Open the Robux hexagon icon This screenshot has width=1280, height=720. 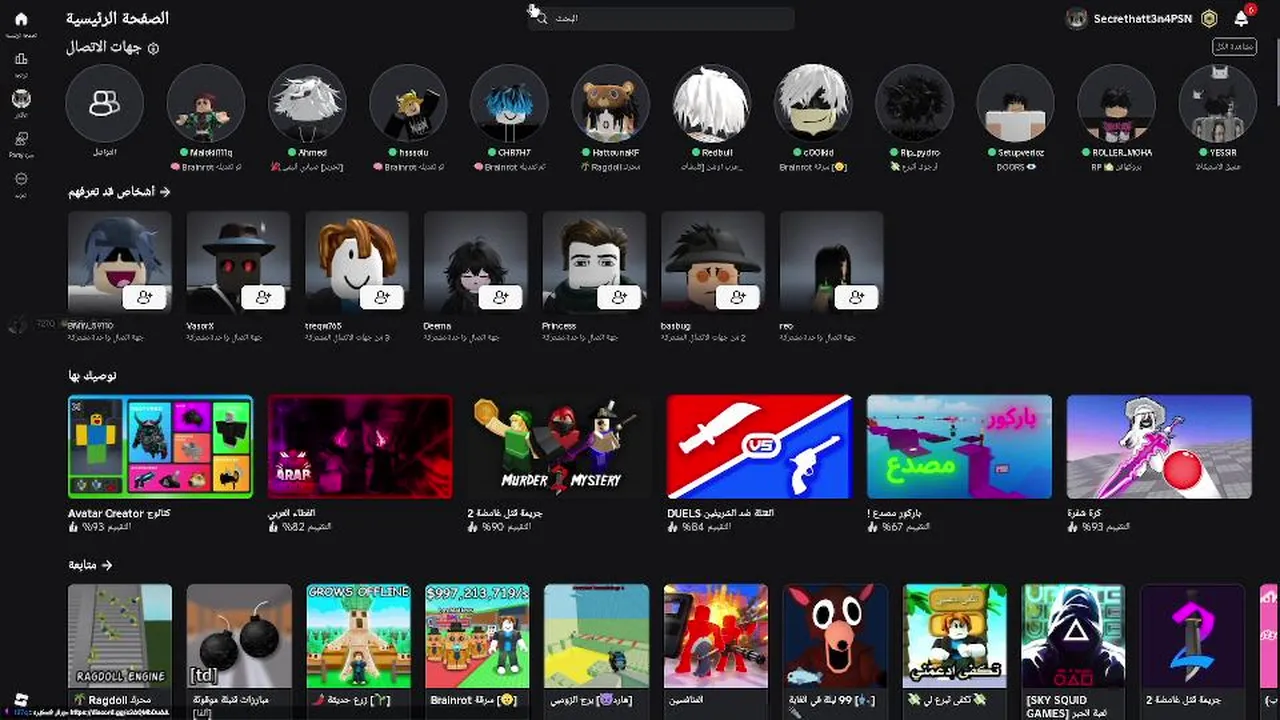pyautogui.click(x=1209, y=18)
